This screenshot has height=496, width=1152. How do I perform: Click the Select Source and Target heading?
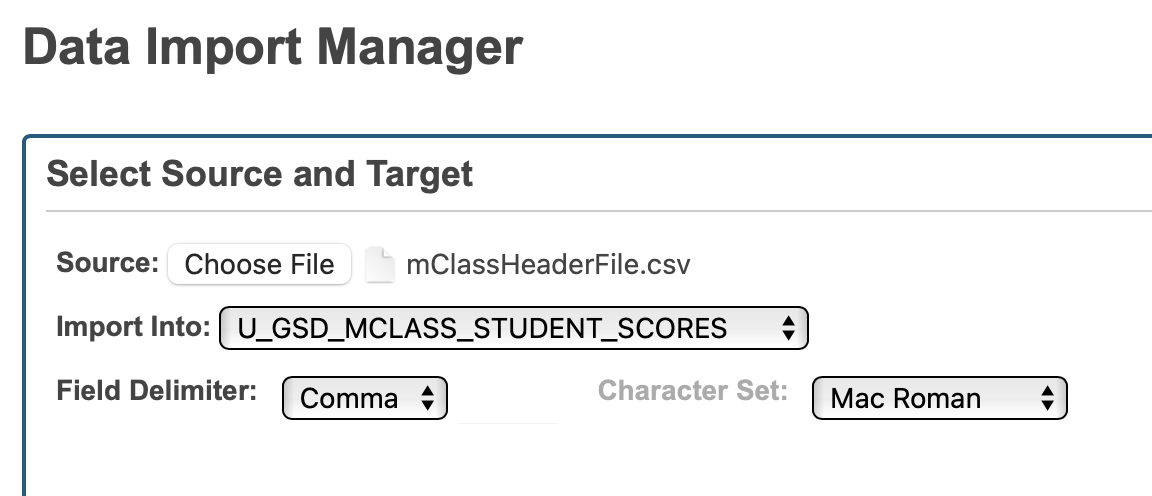tap(260, 174)
